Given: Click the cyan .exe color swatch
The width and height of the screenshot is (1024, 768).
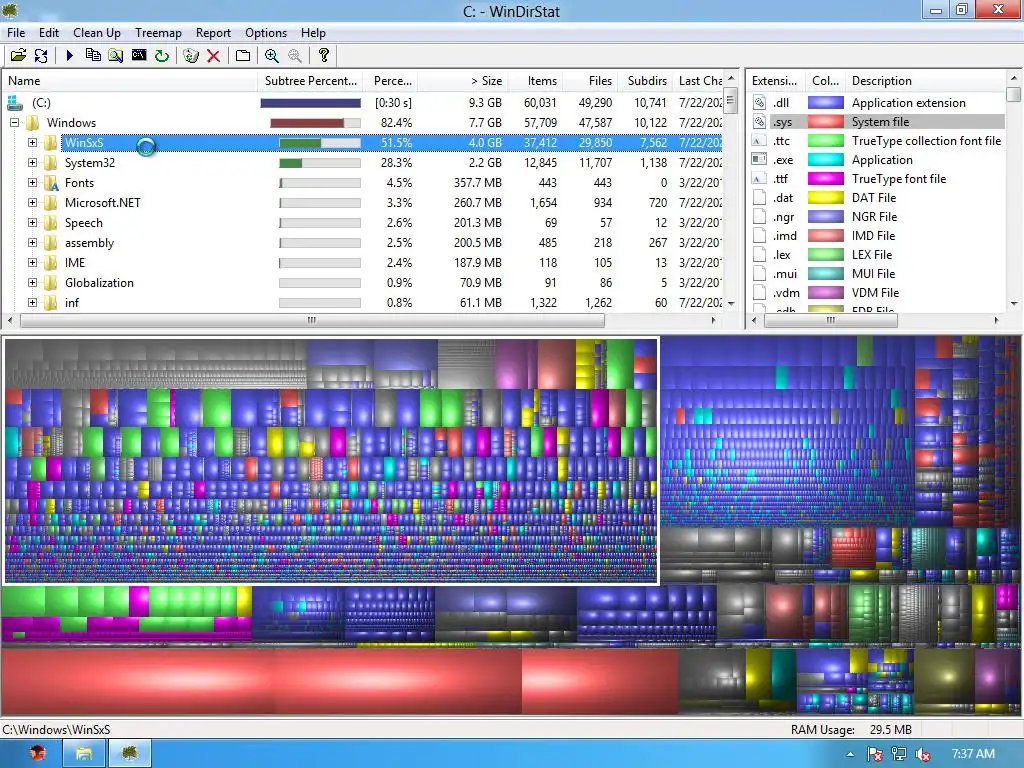Looking at the screenshot, I should (825, 159).
